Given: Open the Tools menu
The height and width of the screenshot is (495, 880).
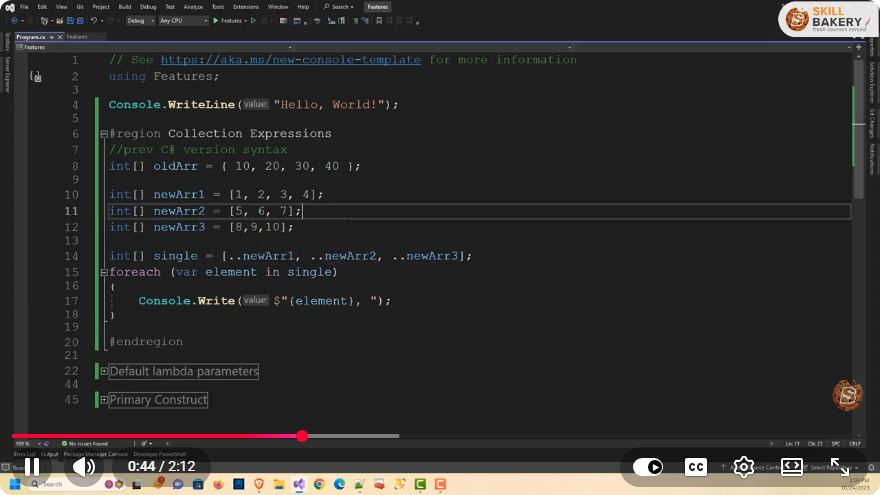Looking at the screenshot, I should coord(218,7).
